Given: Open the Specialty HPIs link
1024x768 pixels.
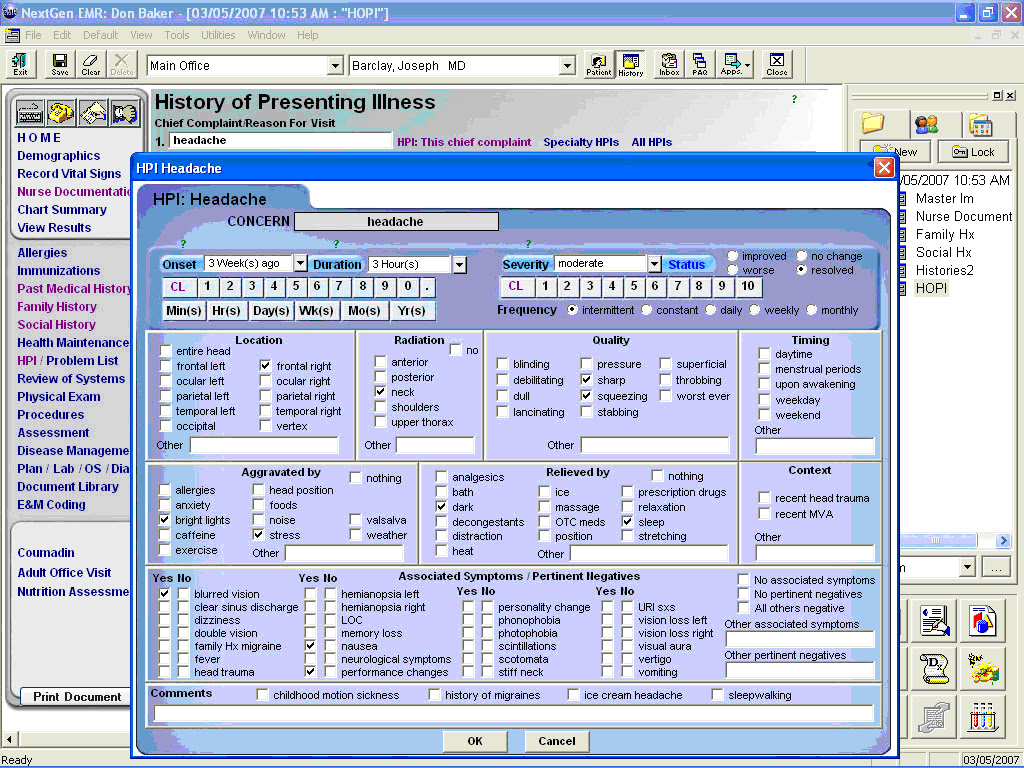Looking at the screenshot, I should [581, 142].
